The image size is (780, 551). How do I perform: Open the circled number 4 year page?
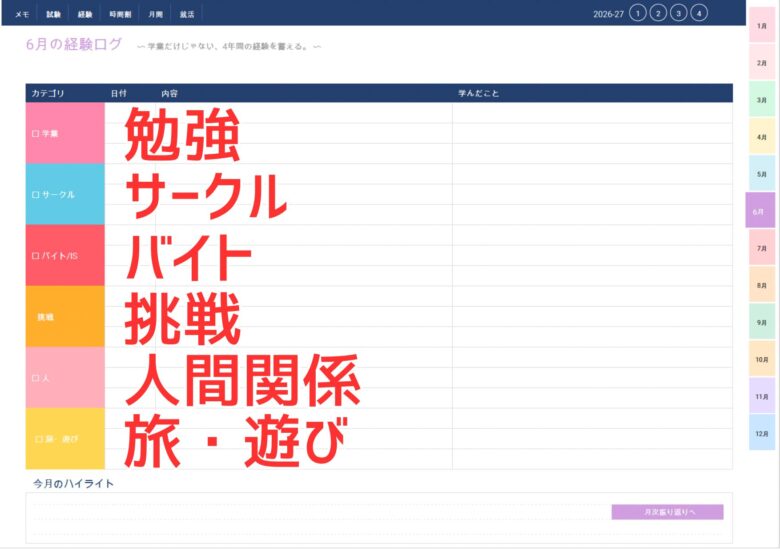click(699, 13)
